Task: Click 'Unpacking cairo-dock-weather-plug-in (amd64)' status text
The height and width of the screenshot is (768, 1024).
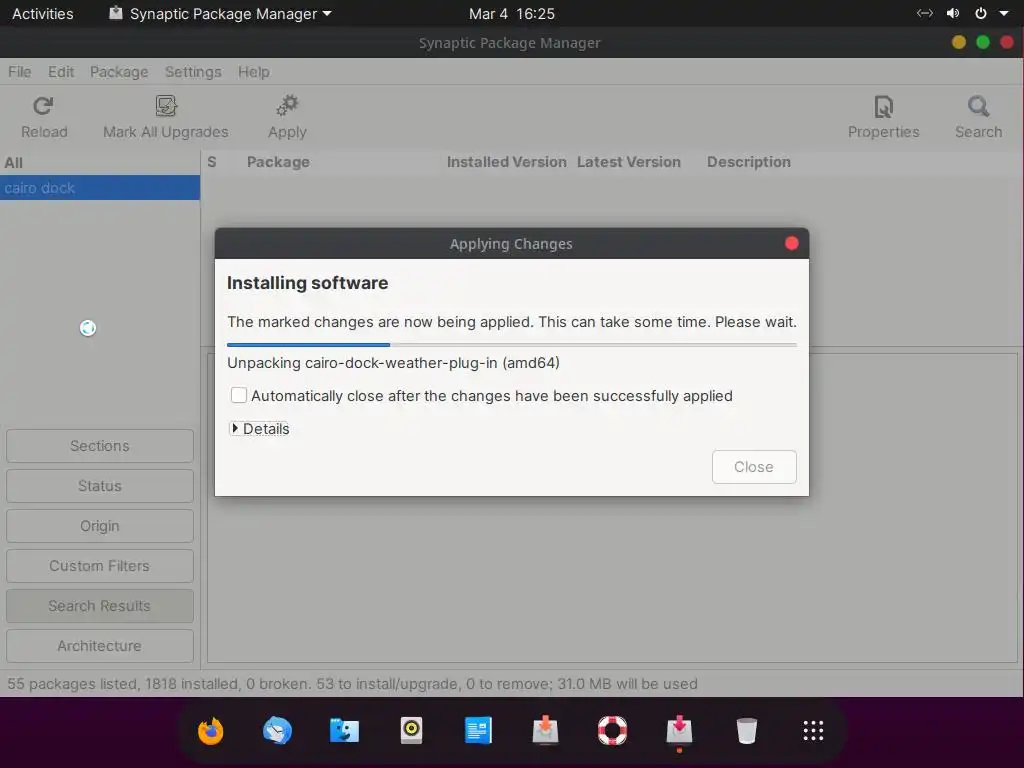Action: click(x=393, y=363)
